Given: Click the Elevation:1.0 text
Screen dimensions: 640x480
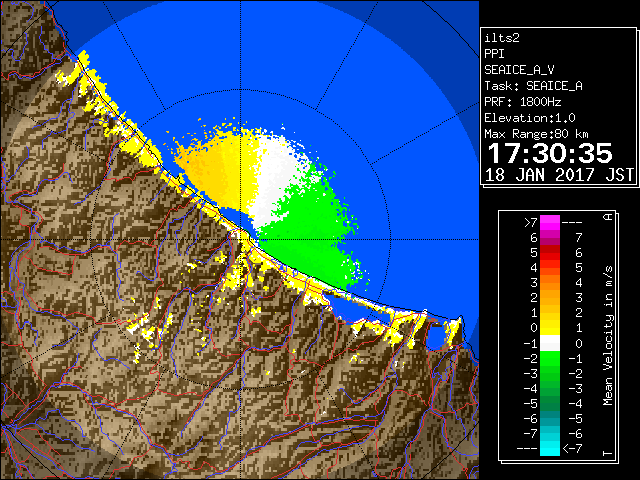Looking at the screenshot, I should (530, 118).
